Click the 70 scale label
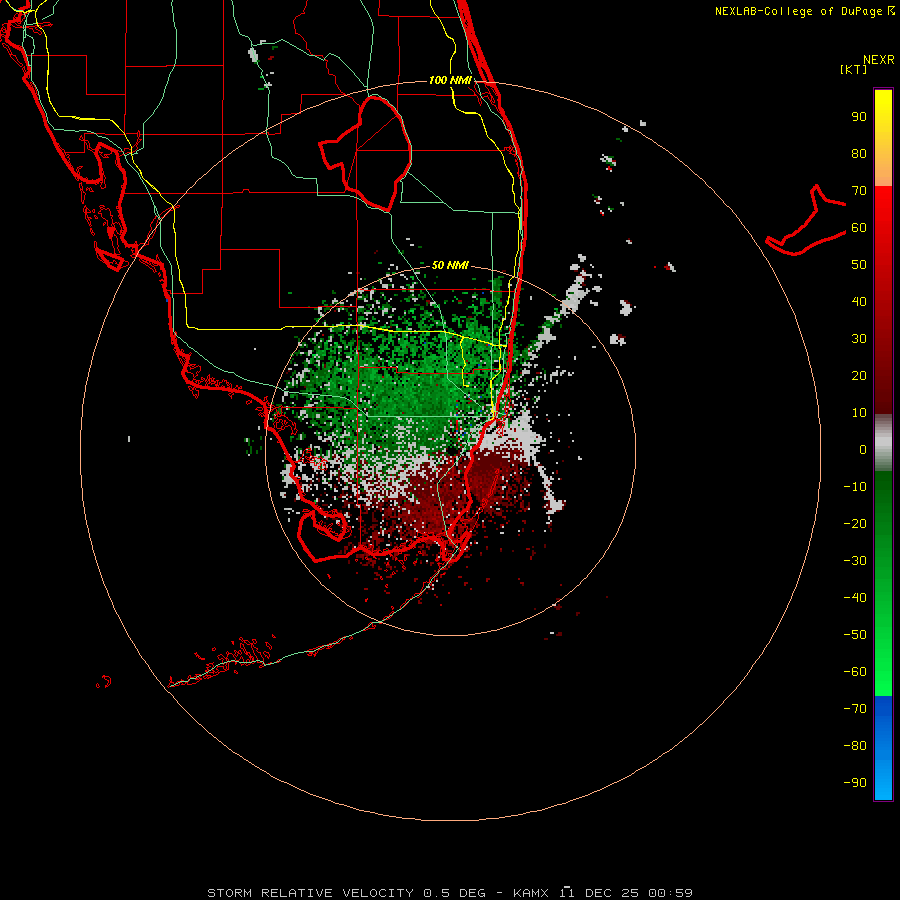 tap(859, 191)
